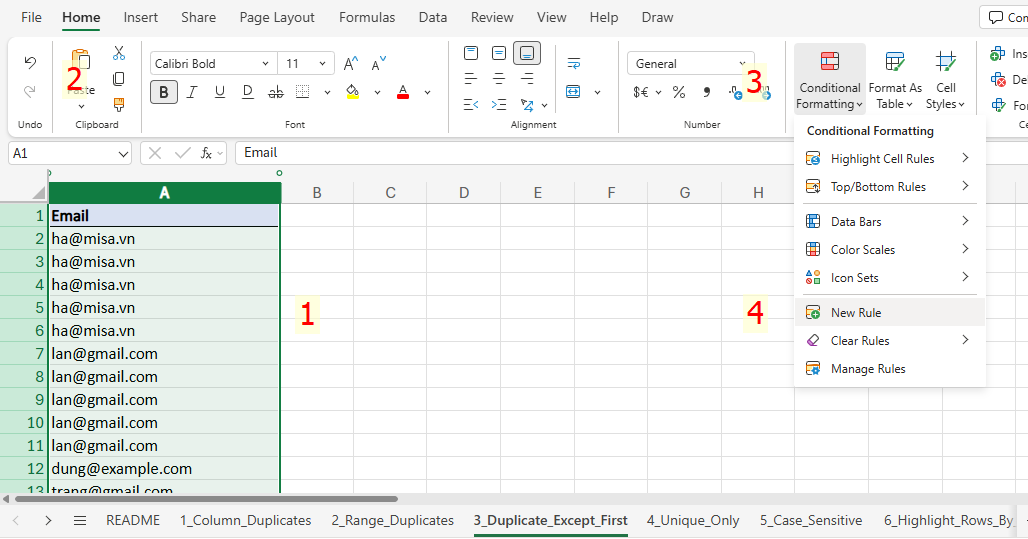Click the Undo arrow icon
The image size is (1028, 539).
coord(30,62)
